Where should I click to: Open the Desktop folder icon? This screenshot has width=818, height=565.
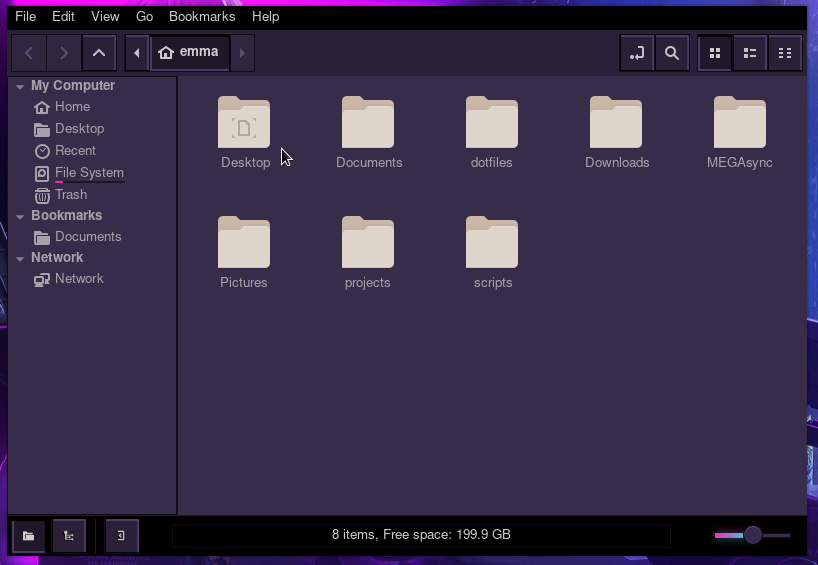point(244,122)
